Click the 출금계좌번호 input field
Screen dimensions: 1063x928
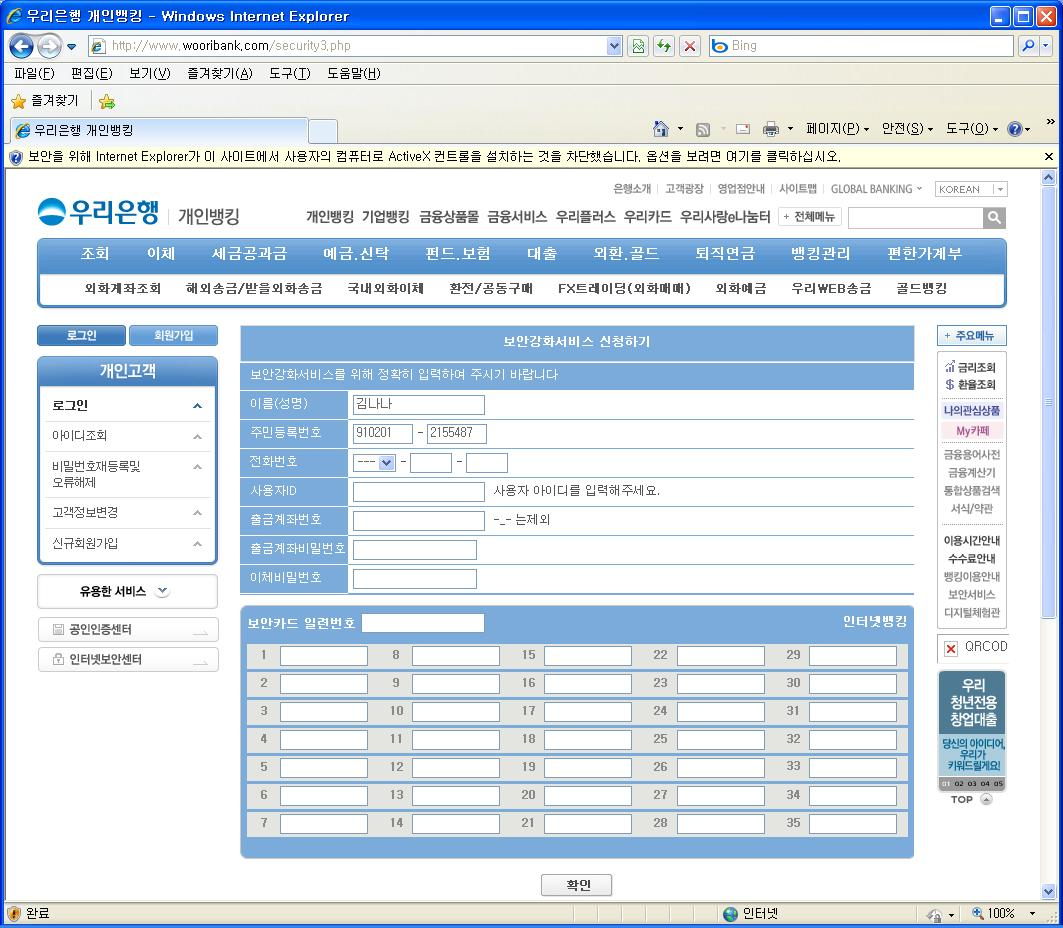click(418, 521)
